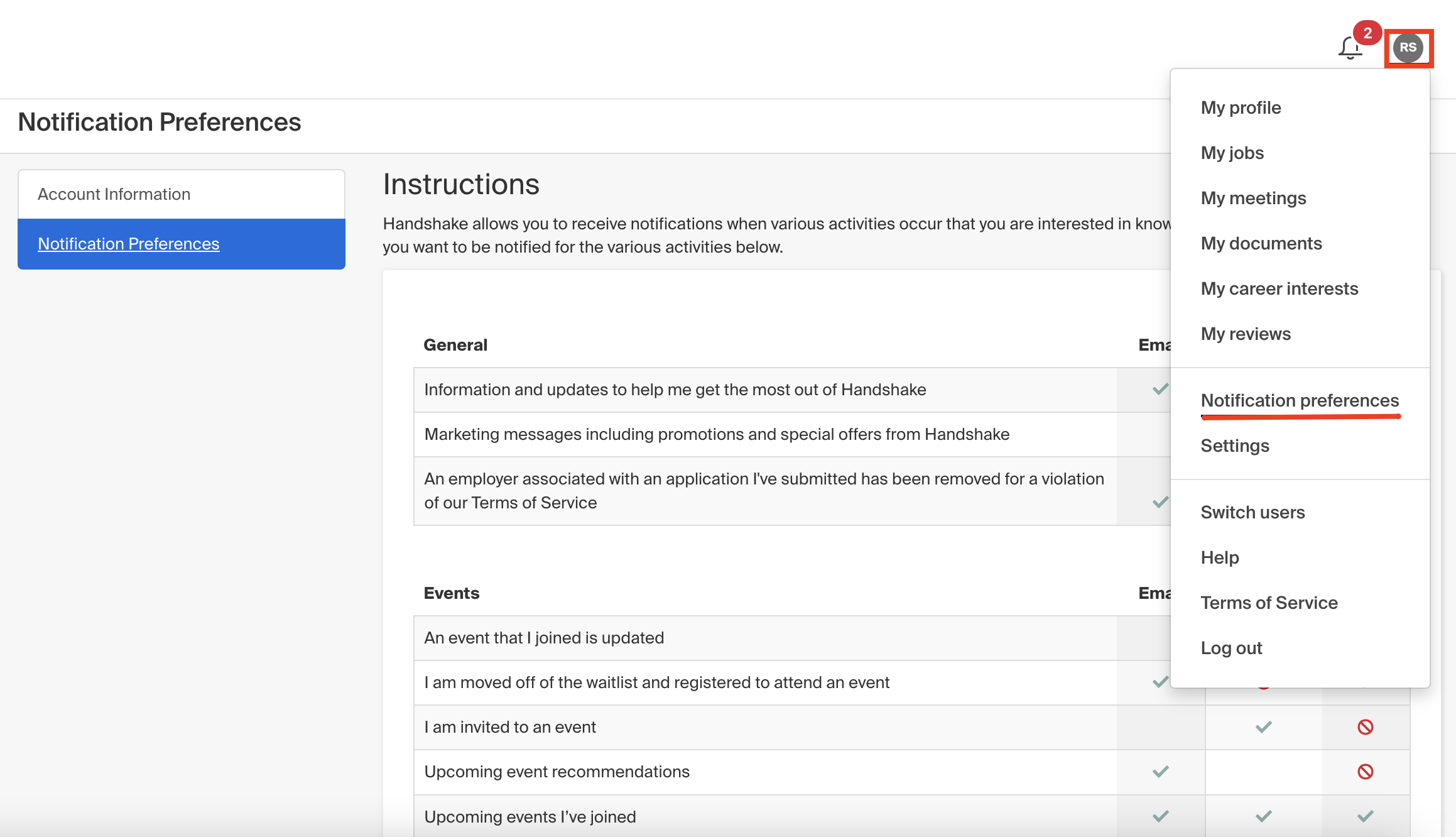Toggle email for upcoming event recommendations
This screenshot has height=837, width=1456.
click(x=1159, y=772)
